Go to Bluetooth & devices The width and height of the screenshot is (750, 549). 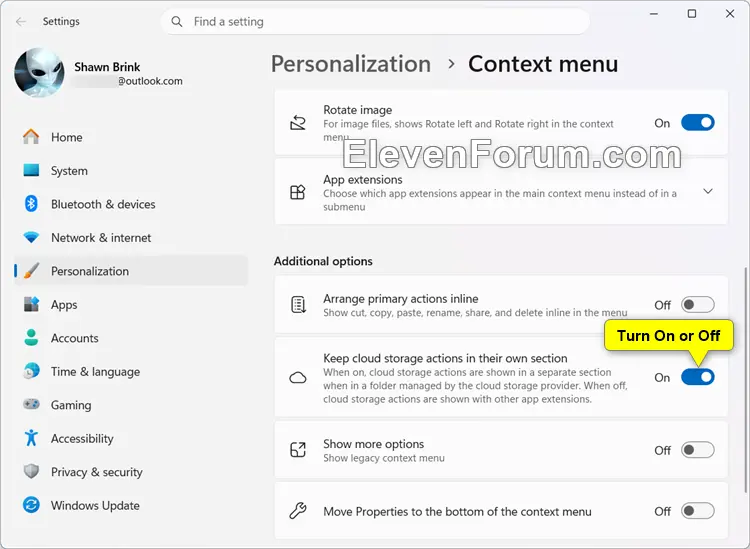(131, 204)
